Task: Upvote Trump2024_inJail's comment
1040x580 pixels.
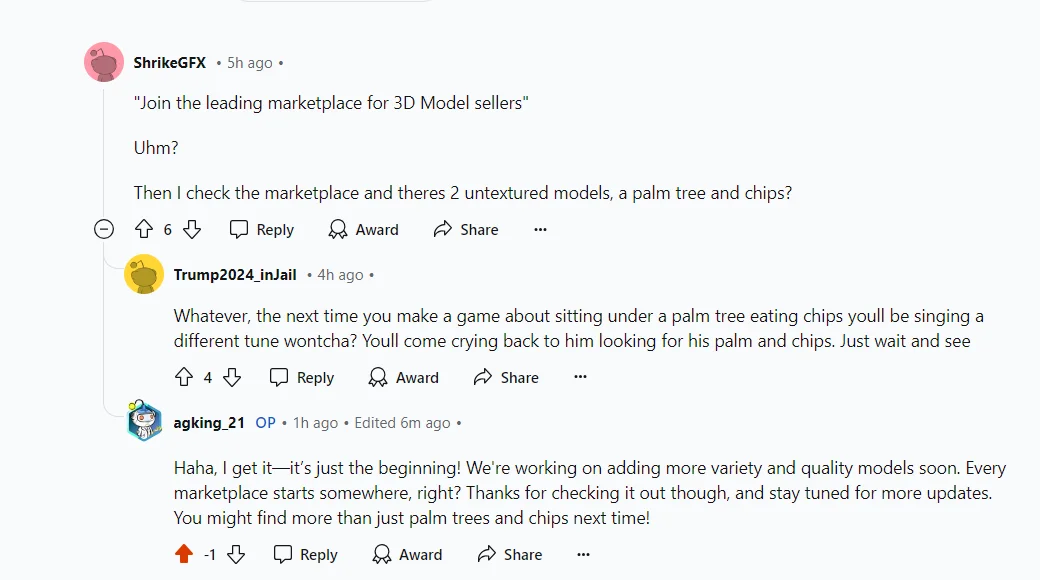Action: (184, 377)
